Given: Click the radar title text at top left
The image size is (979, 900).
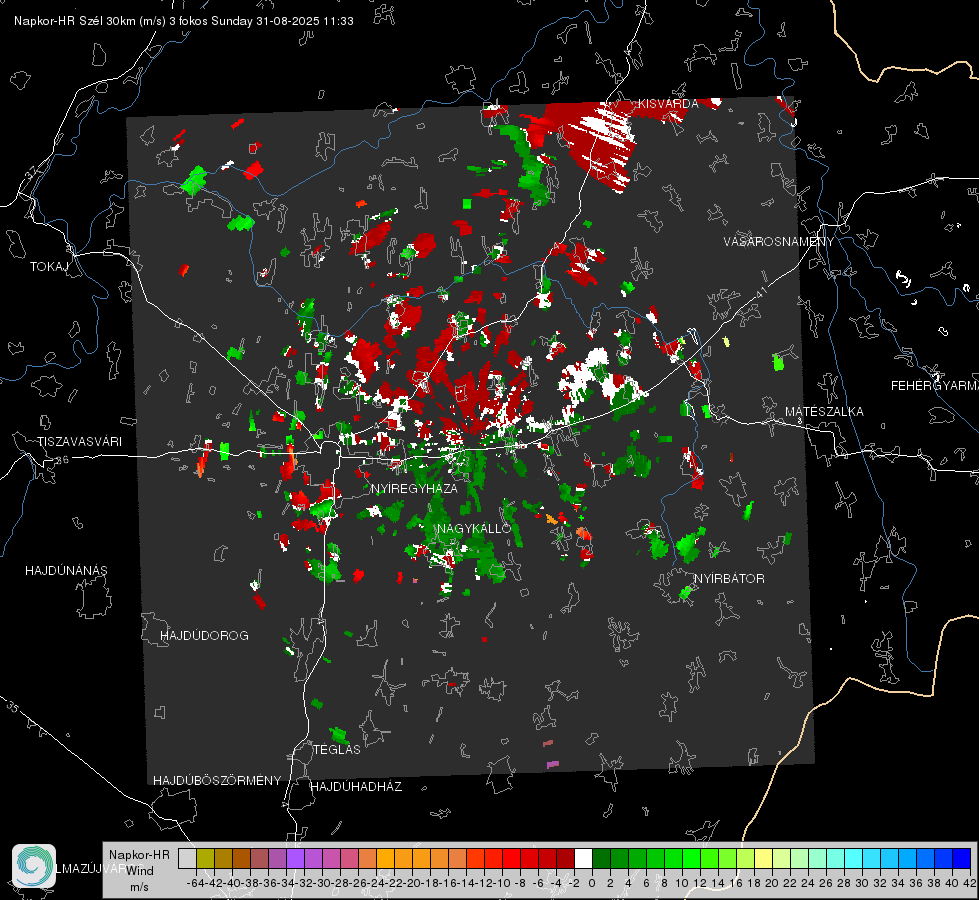Looking at the screenshot, I should pos(184,21).
